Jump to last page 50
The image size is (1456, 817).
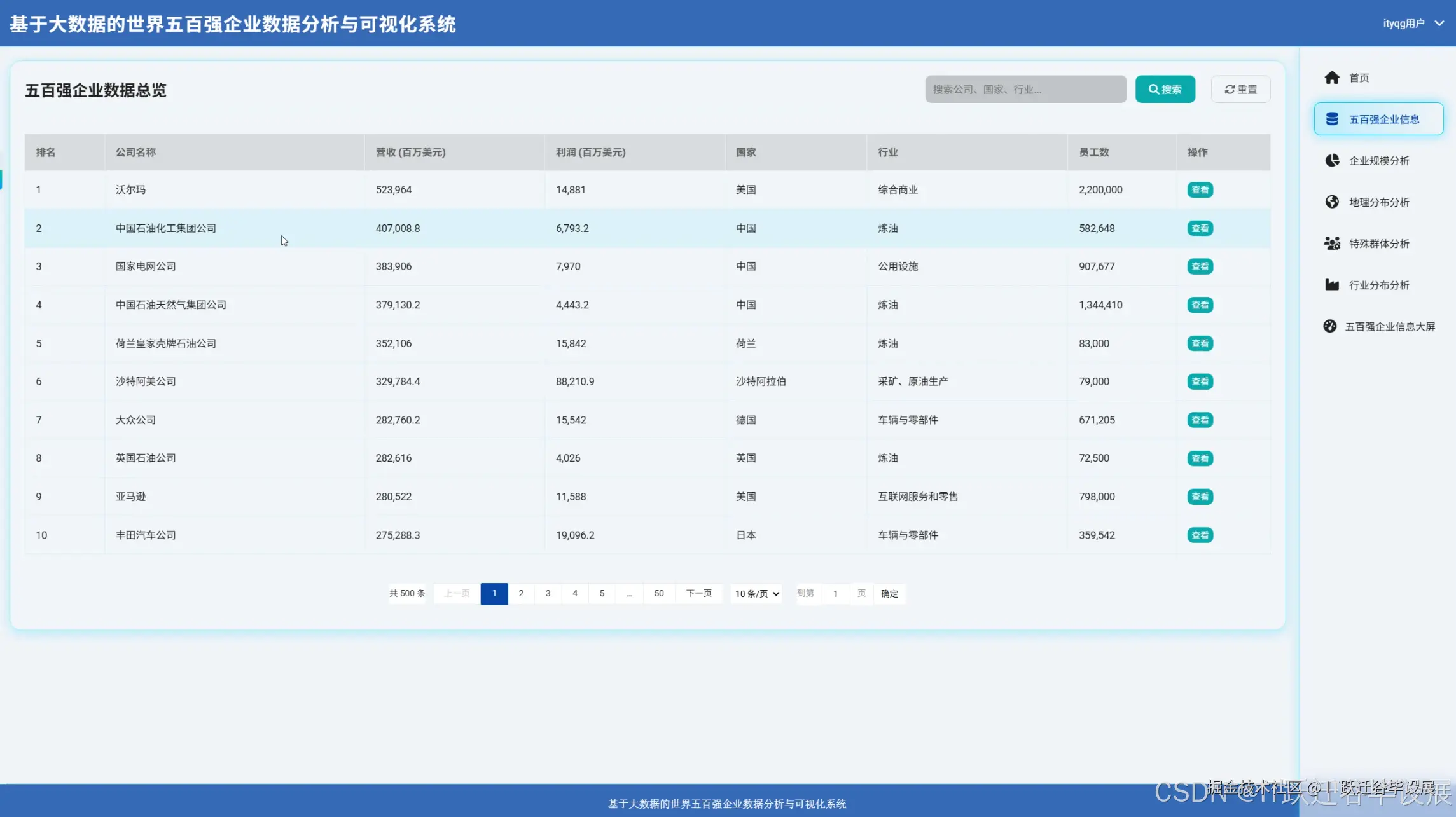(x=659, y=593)
